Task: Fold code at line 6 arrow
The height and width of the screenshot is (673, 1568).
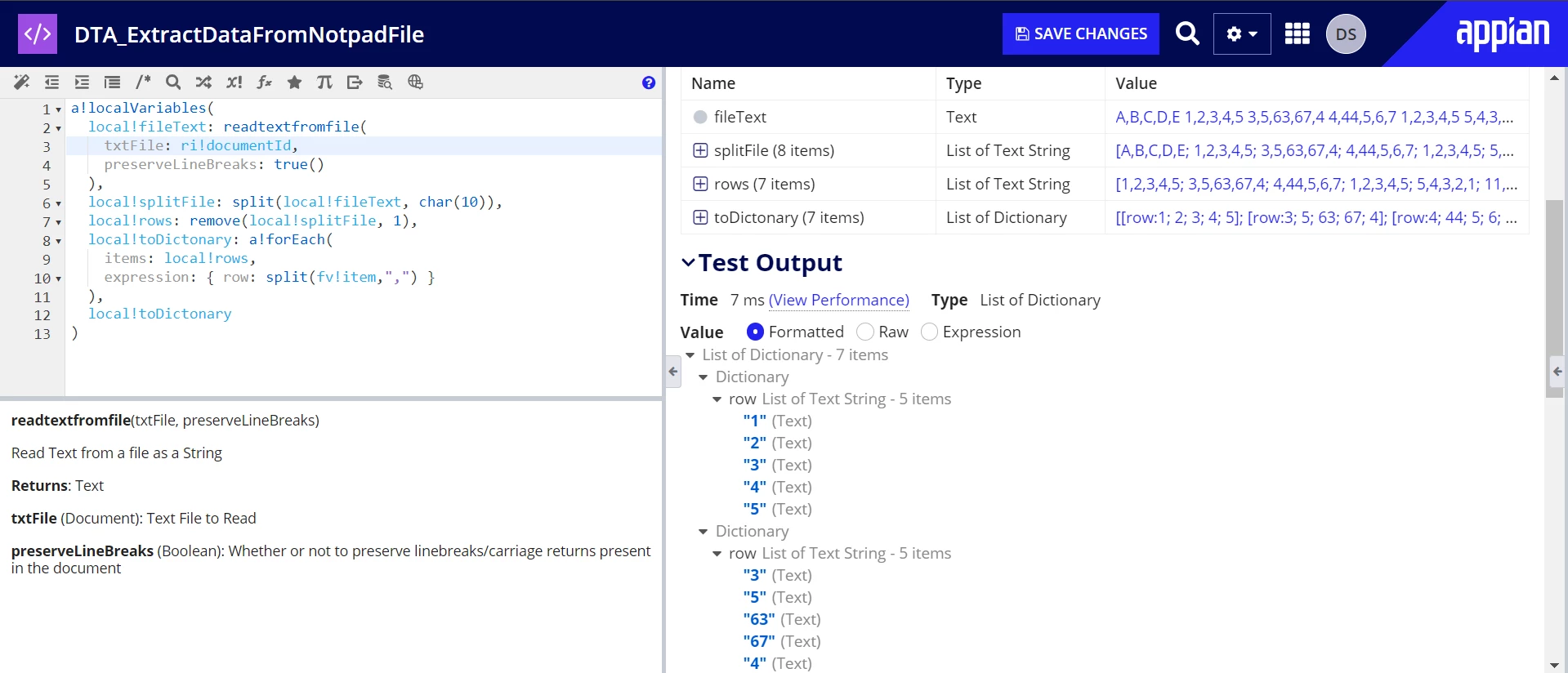Action: click(59, 203)
